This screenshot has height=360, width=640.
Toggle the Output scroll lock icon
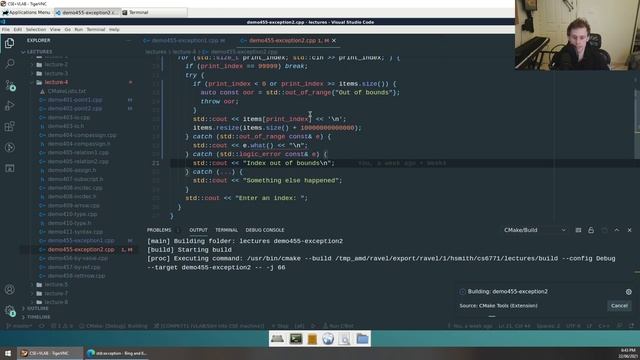591,230
